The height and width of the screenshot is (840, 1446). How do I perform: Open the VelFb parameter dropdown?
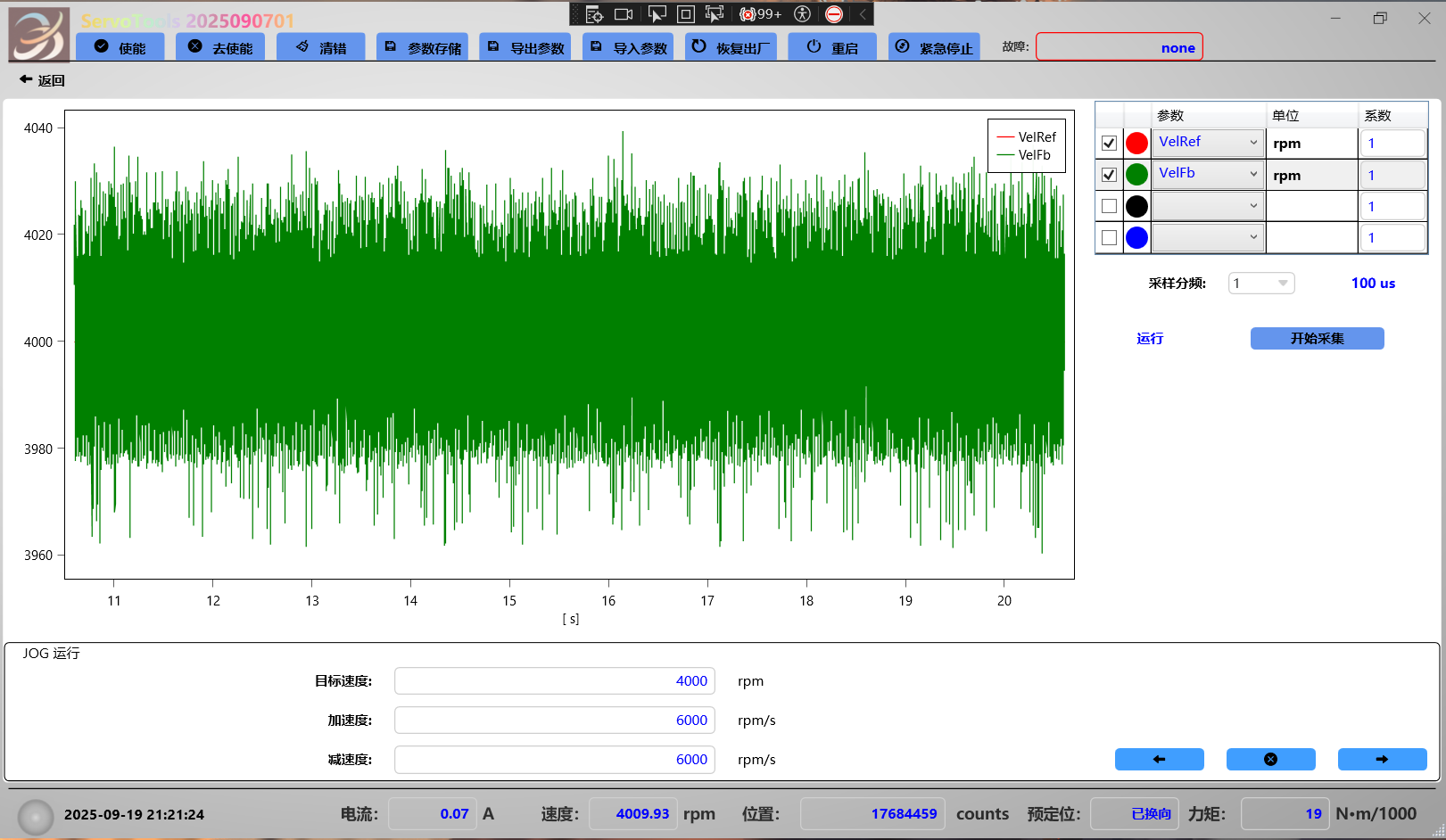(x=1208, y=174)
